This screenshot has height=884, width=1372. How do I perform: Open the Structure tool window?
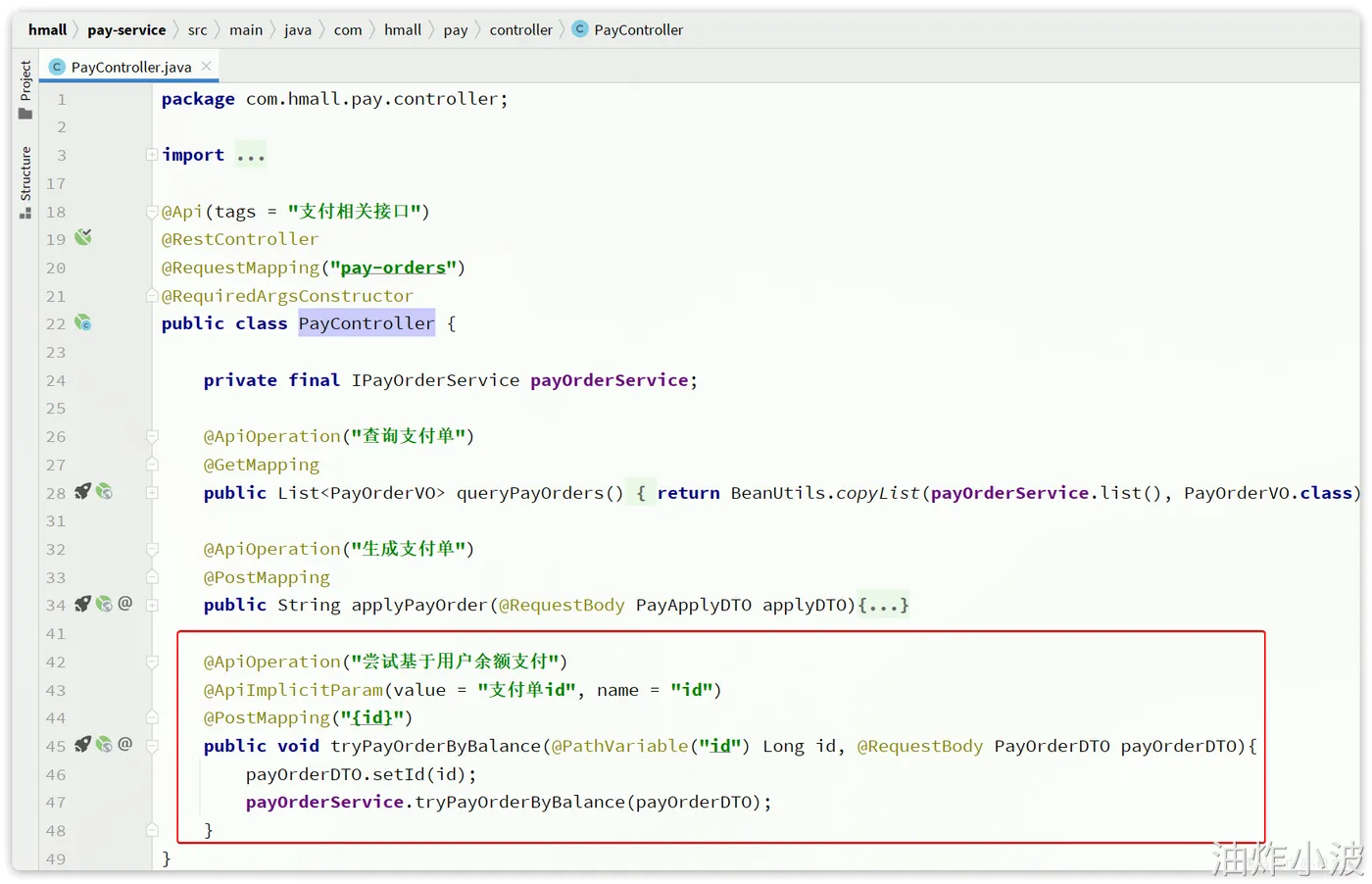pos(25,182)
